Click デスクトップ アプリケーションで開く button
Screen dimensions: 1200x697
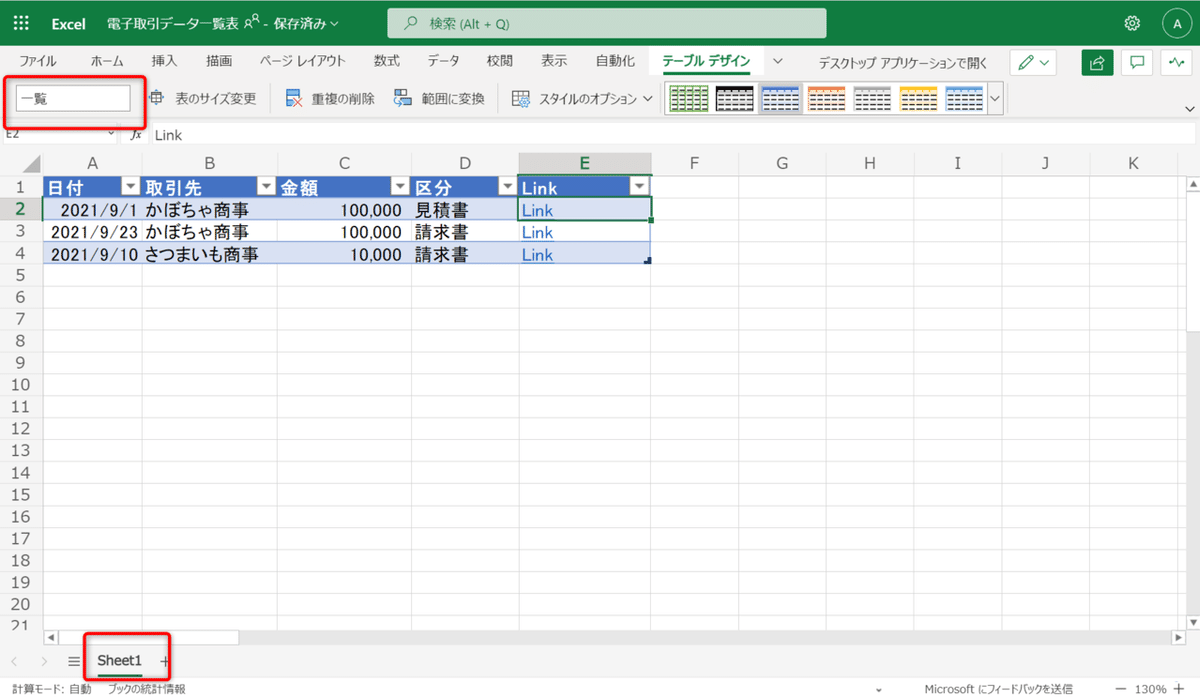click(x=902, y=62)
